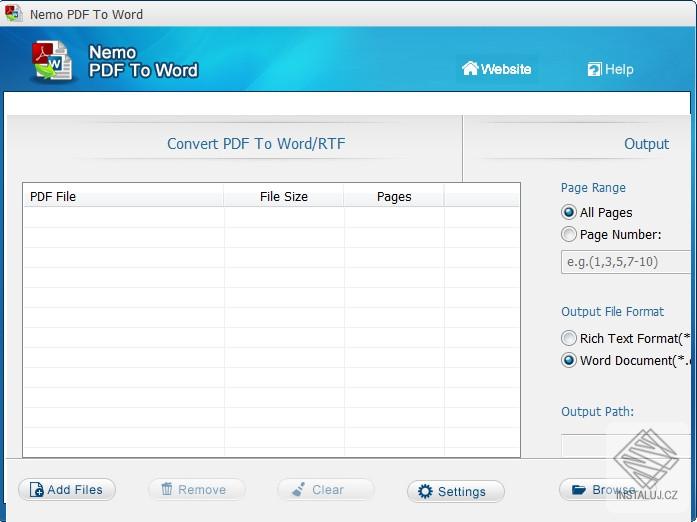Image resolution: width=697 pixels, height=522 pixels.
Task: Open the Settings button with gear icon
Action: (456, 491)
